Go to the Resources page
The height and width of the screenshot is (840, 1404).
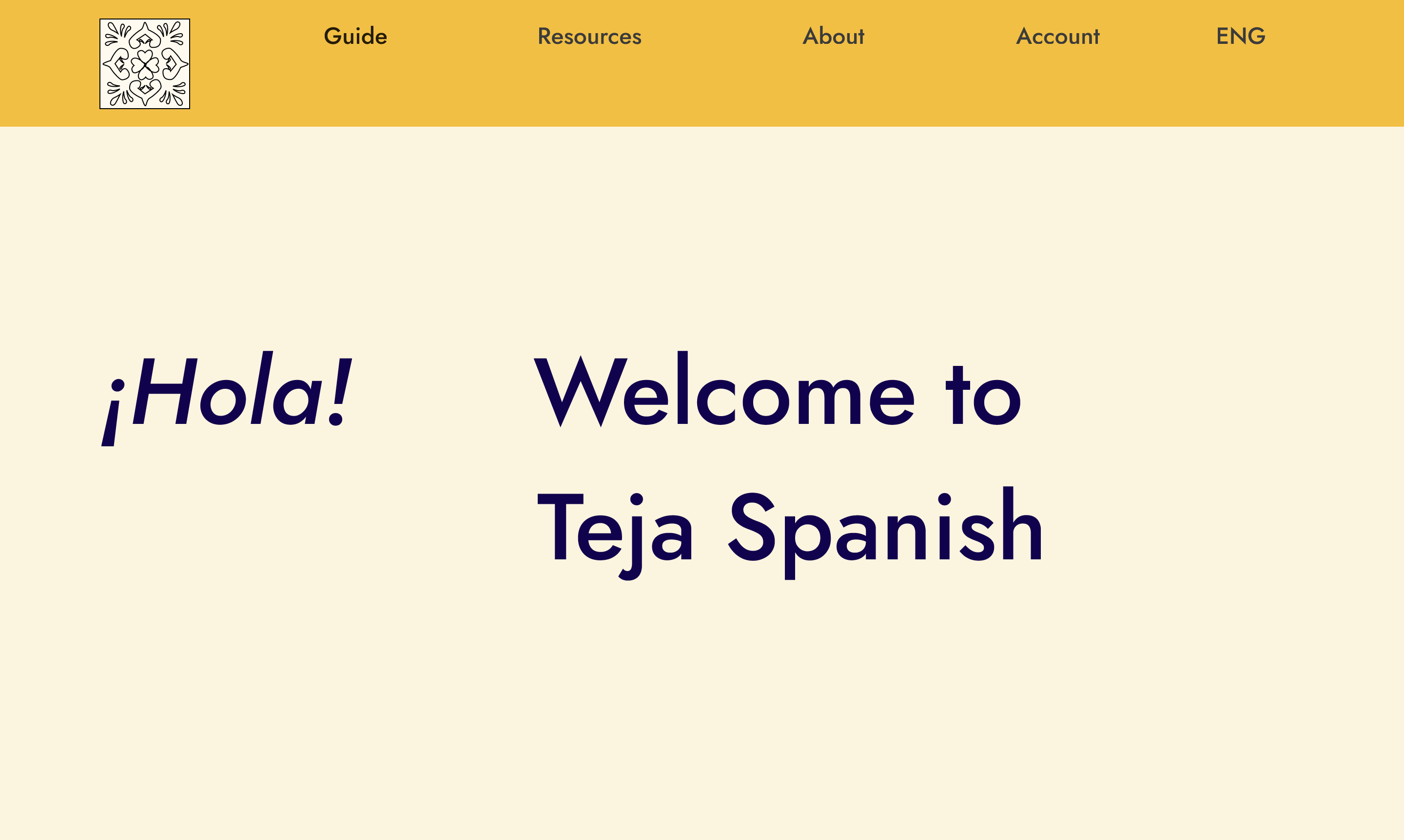[x=589, y=36]
